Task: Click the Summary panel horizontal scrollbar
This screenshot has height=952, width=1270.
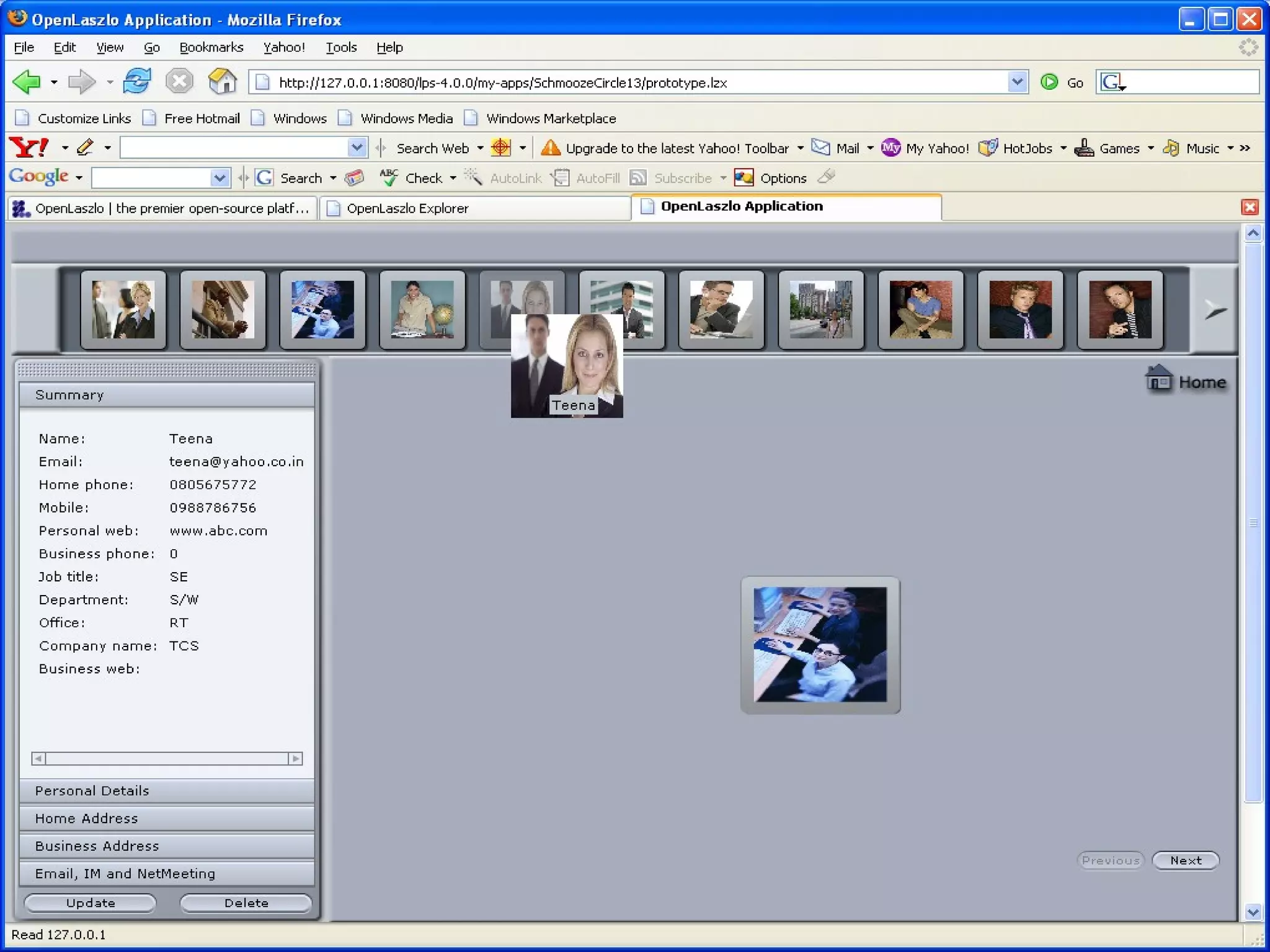Action: pyautogui.click(x=166, y=758)
